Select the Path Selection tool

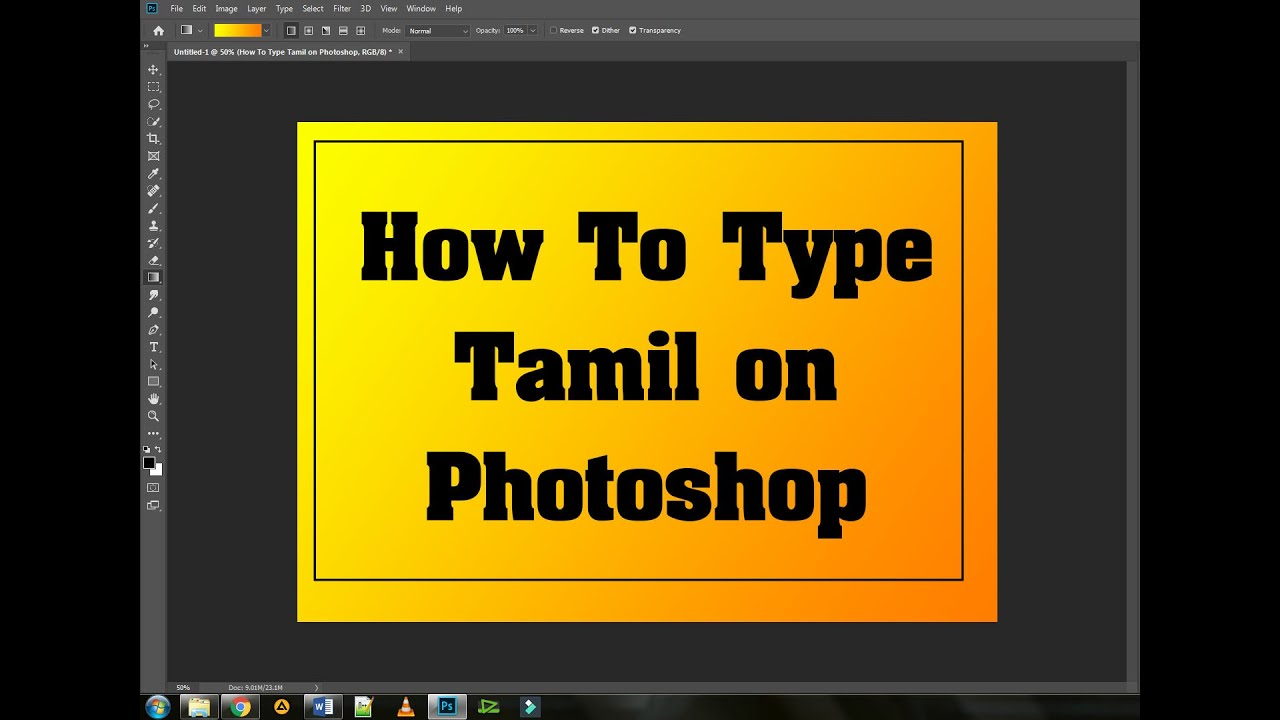[x=153, y=364]
